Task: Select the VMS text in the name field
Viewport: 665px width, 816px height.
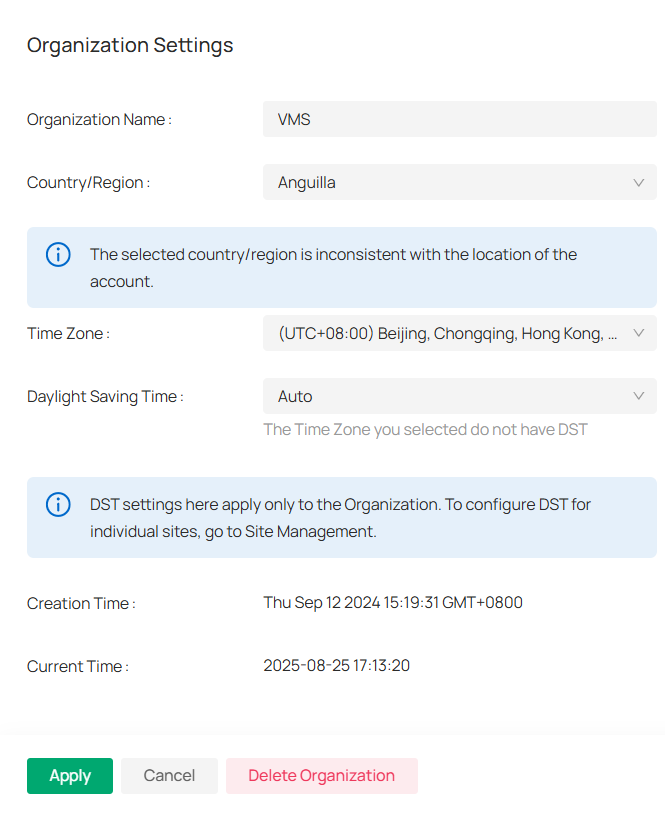Action: pos(293,118)
